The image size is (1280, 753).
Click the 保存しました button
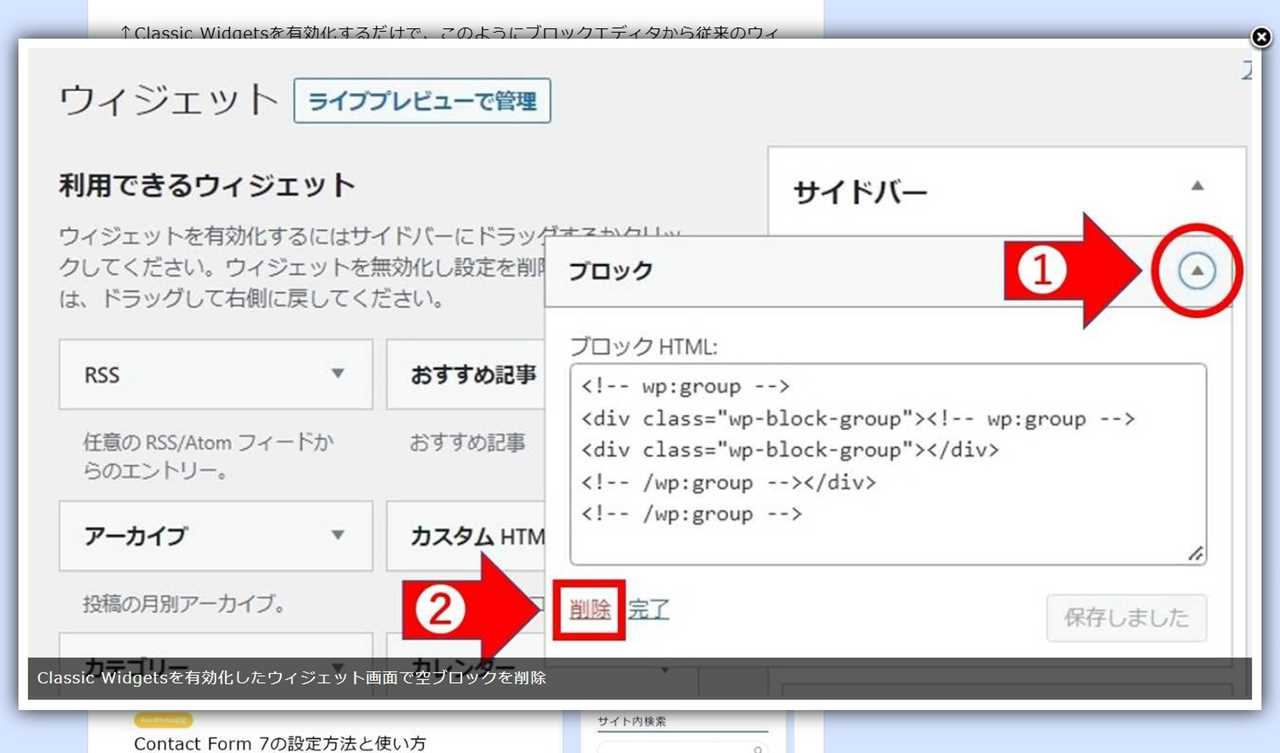[x=1127, y=617]
